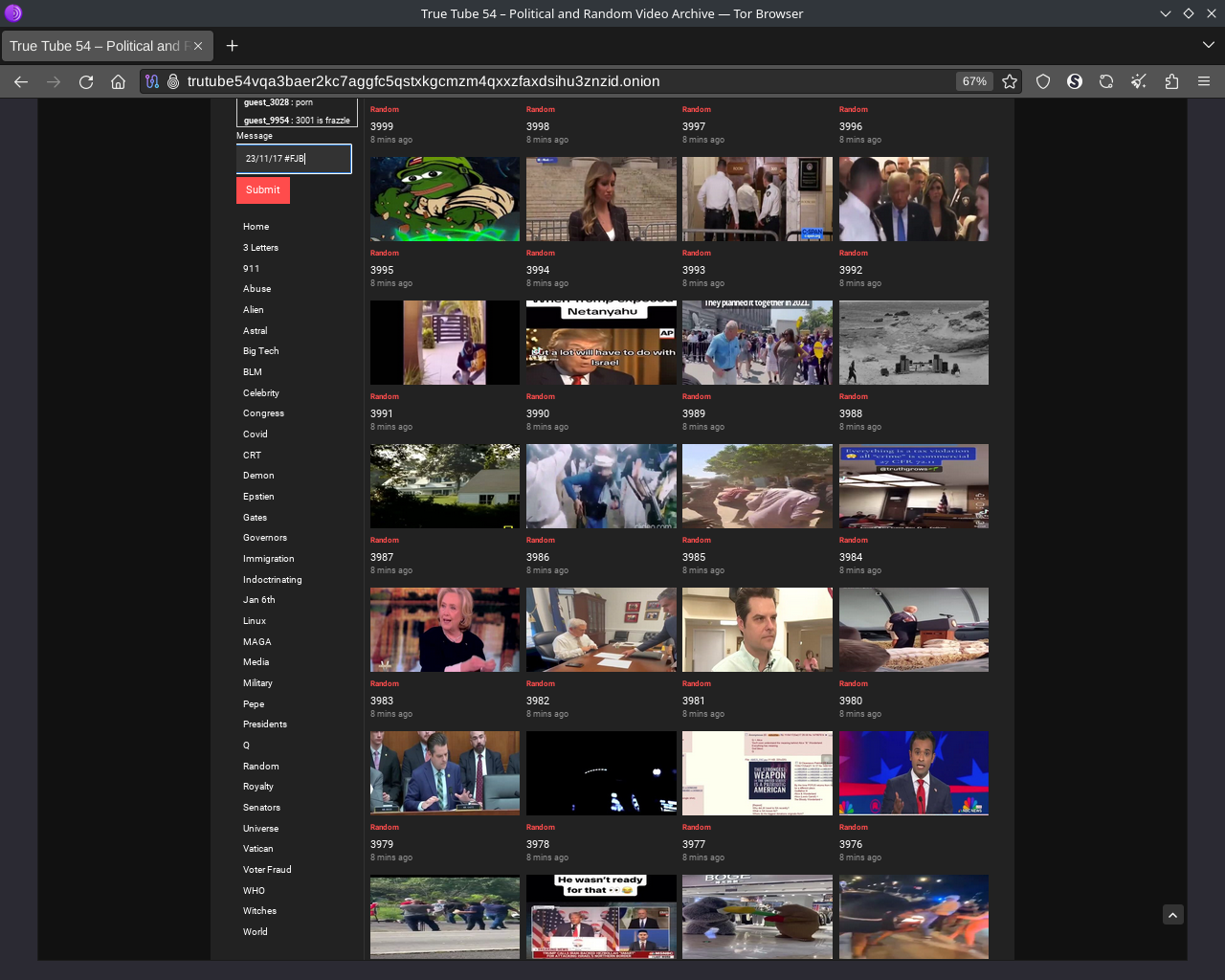Click the Random tag above 3979
1225x980 pixels.
coord(385,827)
